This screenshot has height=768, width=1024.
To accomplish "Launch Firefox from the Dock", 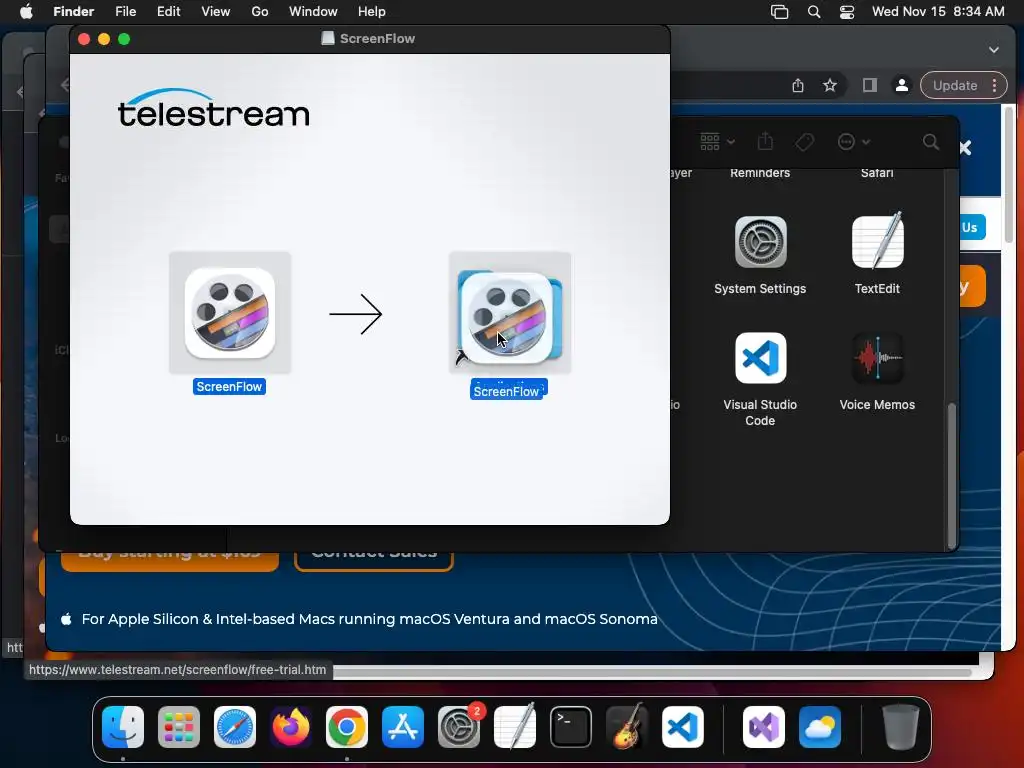I will point(291,727).
